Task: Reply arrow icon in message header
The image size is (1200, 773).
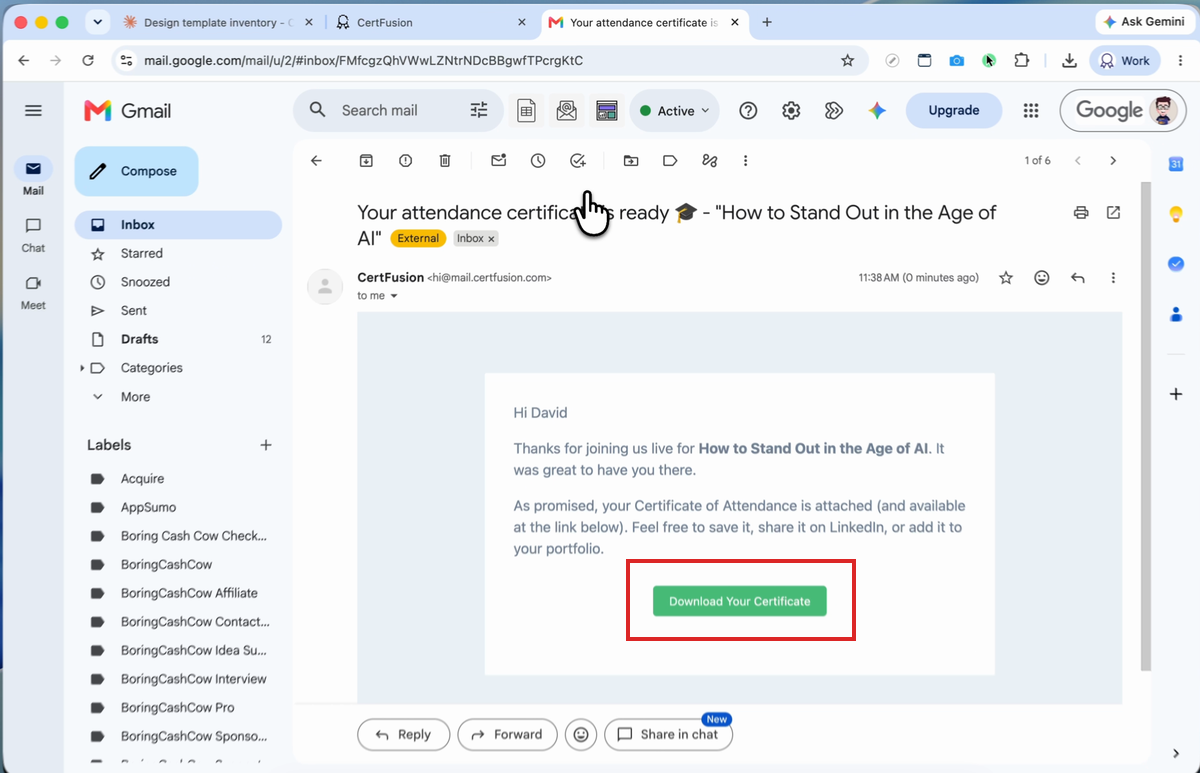Action: click(x=1078, y=278)
